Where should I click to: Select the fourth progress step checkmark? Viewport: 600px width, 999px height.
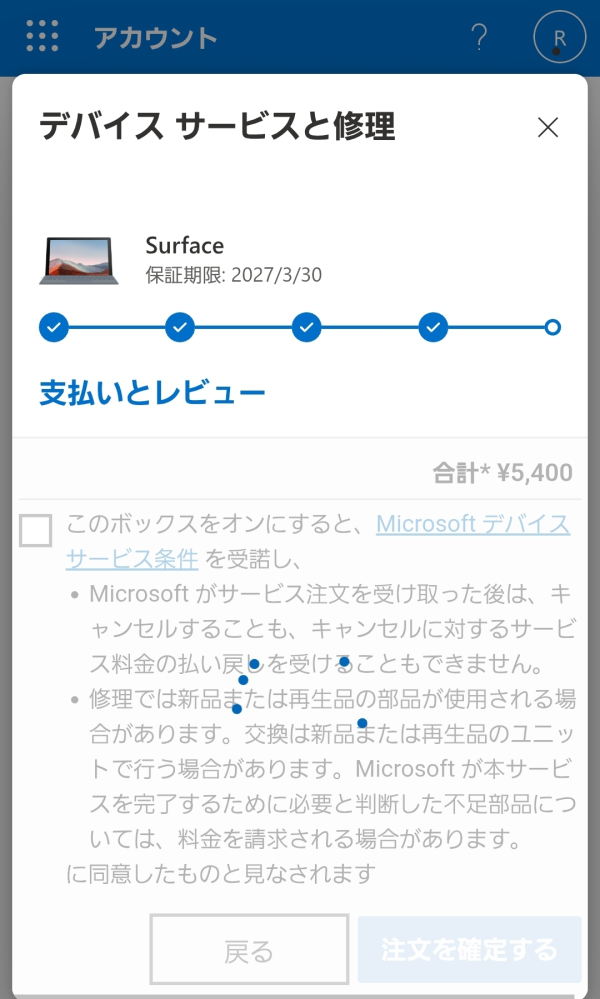click(x=432, y=327)
